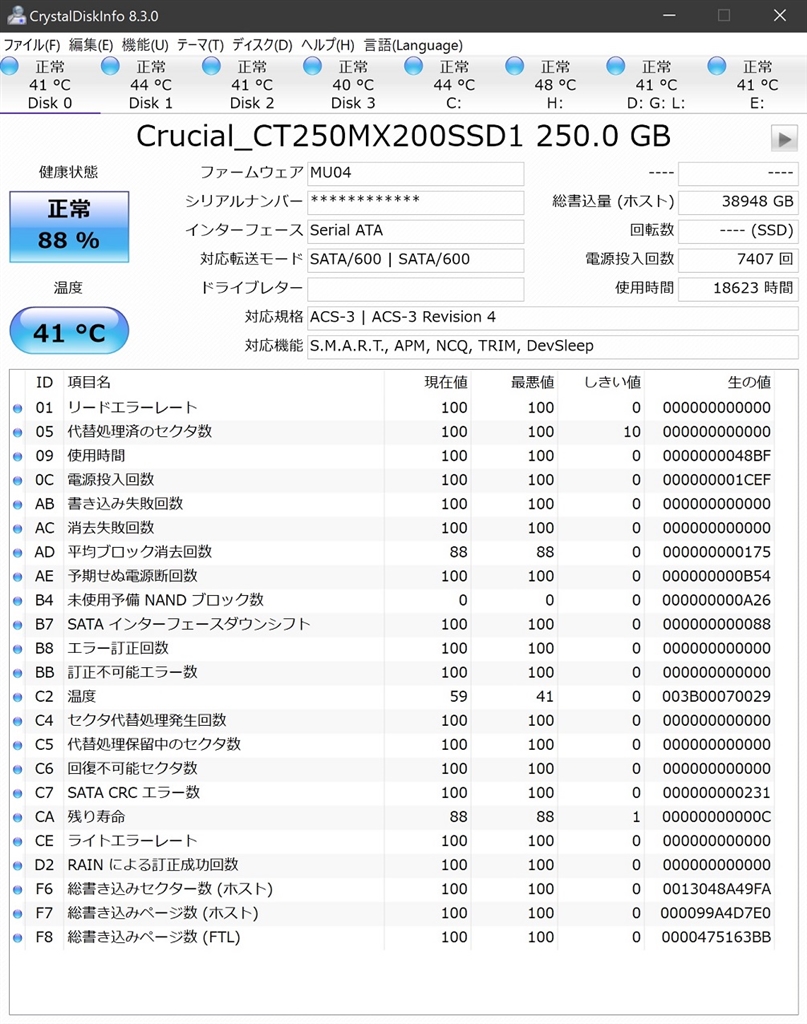807x1024 pixels.
Task: Click the 正常 88% health status button
Action: tap(69, 227)
